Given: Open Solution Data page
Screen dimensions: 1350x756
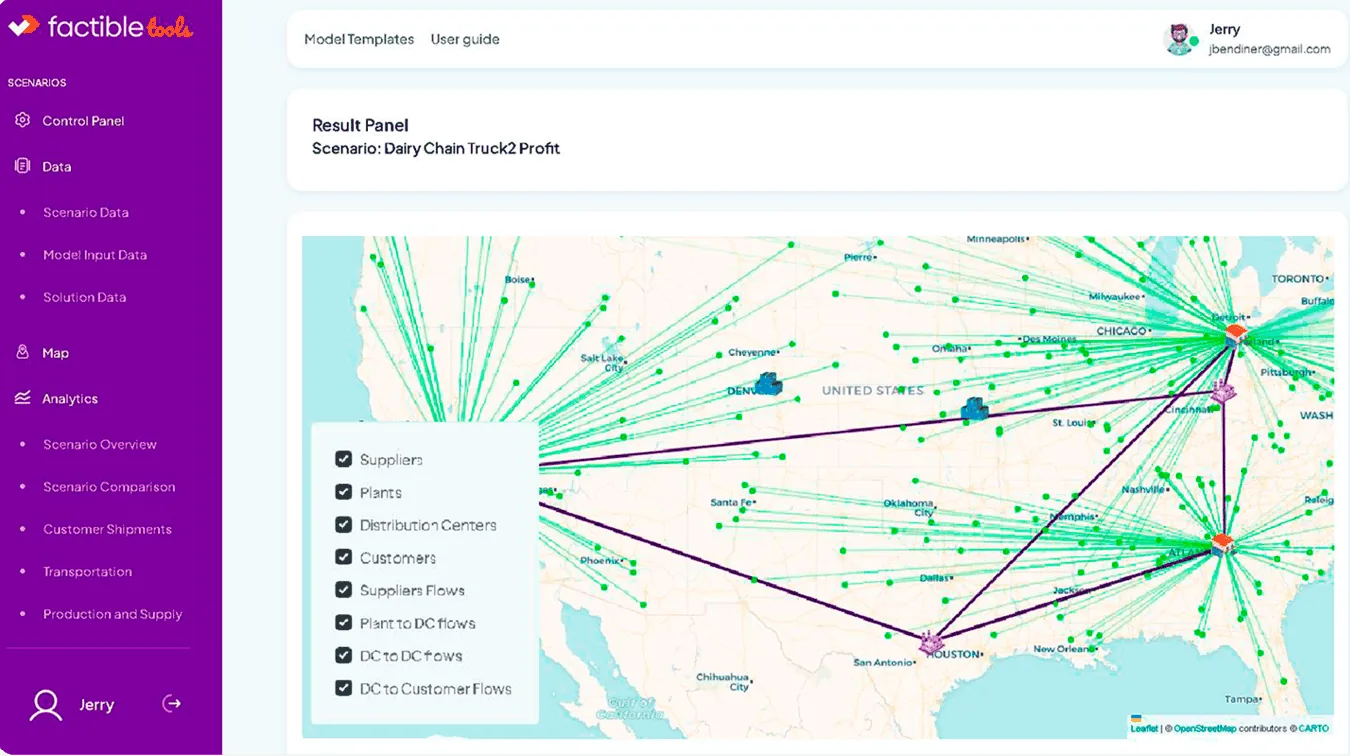Looking at the screenshot, I should tap(85, 297).
